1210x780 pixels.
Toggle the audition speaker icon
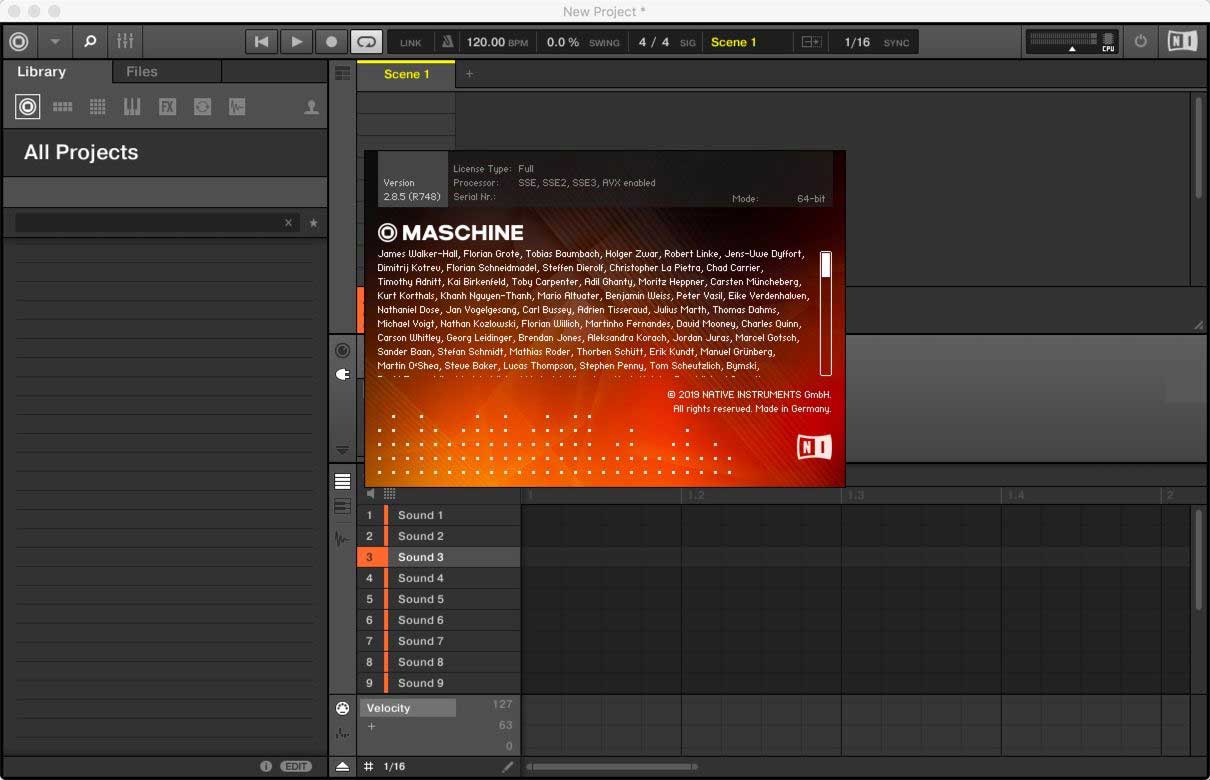coord(371,494)
